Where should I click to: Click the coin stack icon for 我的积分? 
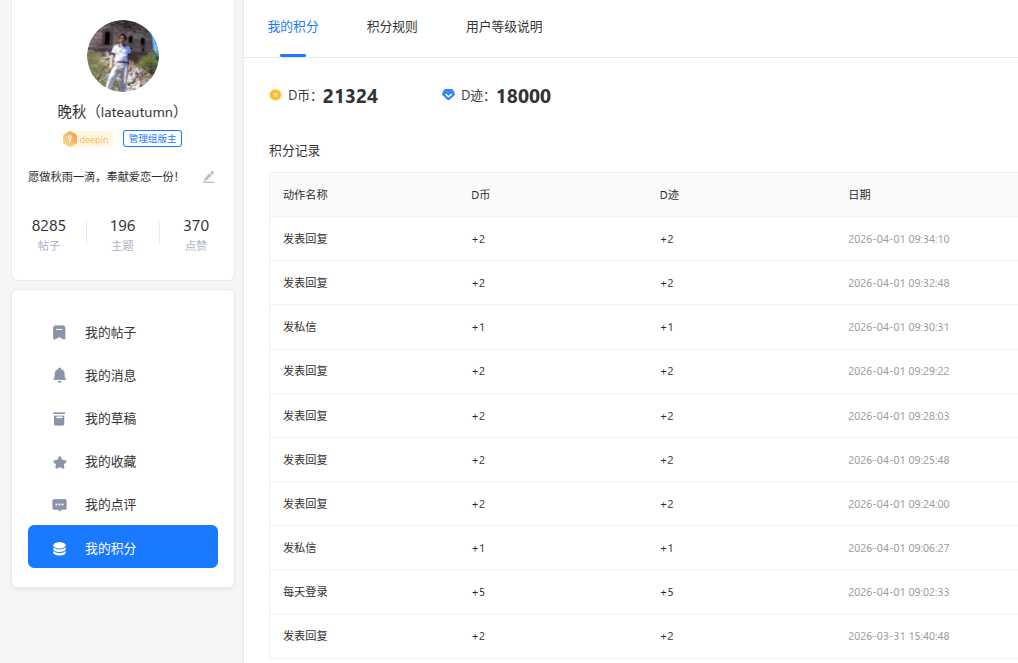(x=59, y=548)
